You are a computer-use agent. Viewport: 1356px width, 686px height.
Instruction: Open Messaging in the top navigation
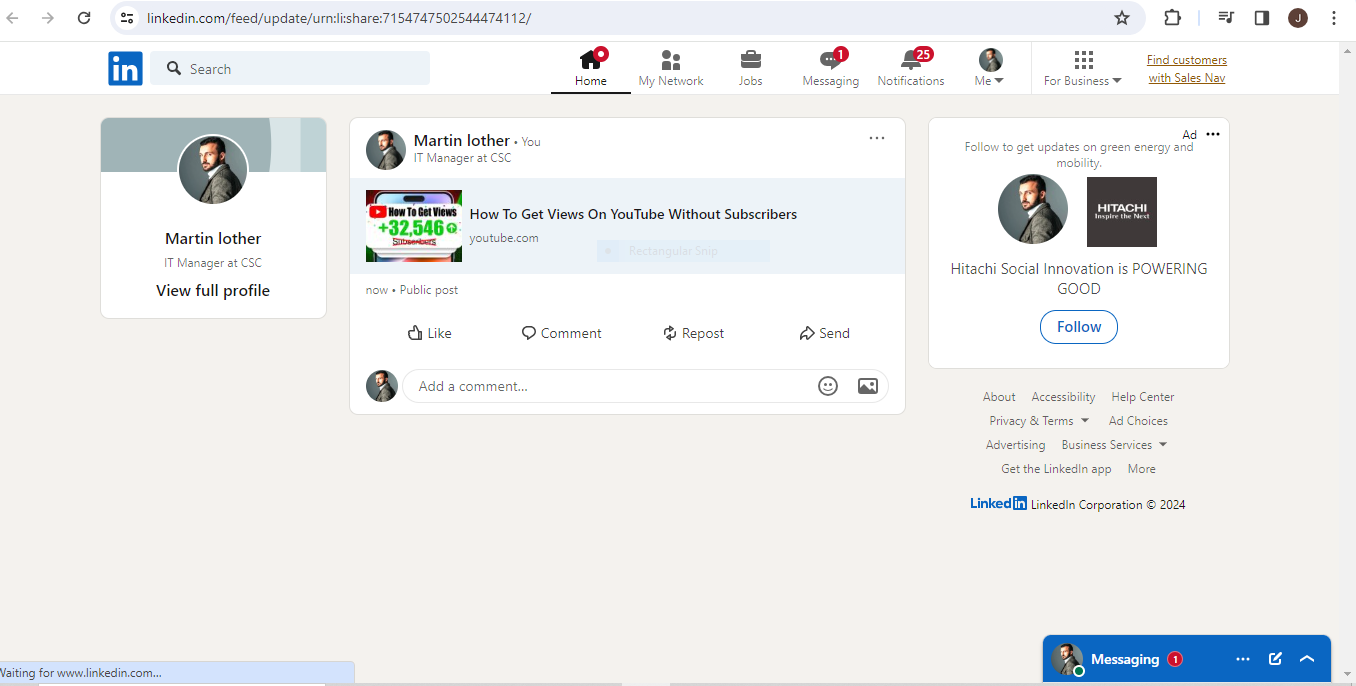click(x=831, y=69)
